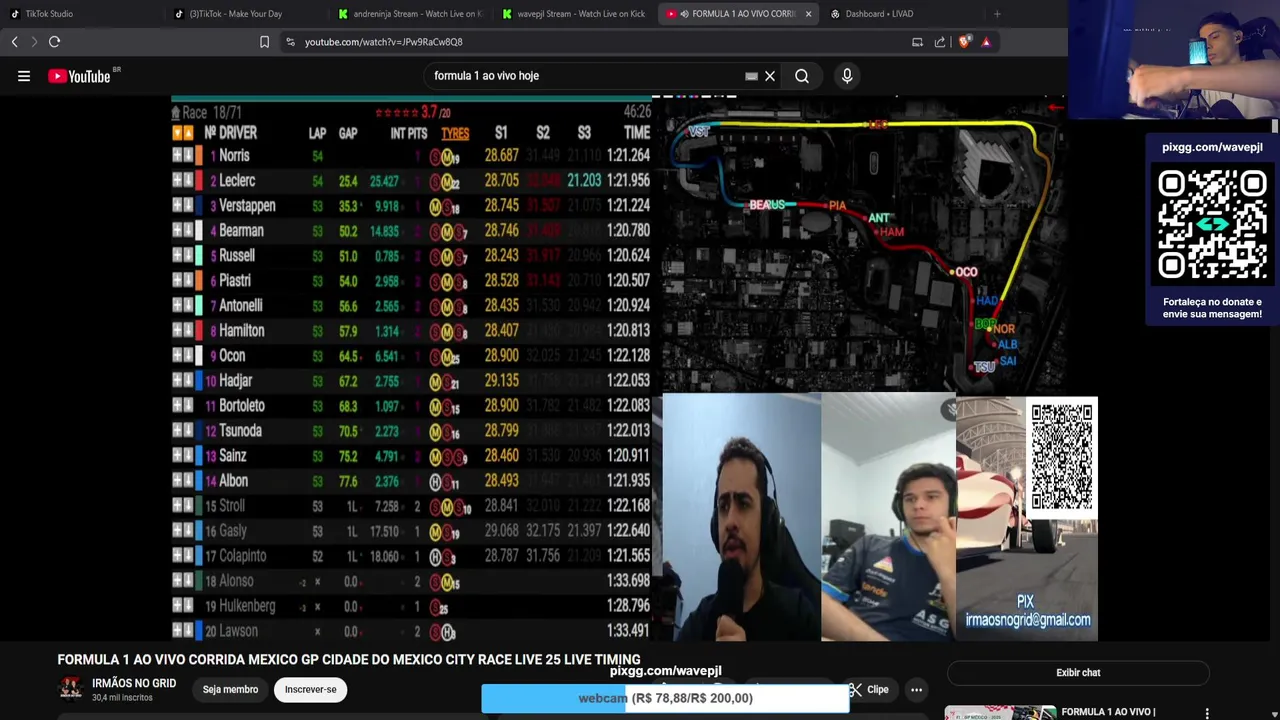Create a clip with the Clipe button
This screenshot has width=1280, height=720.
pos(869,689)
